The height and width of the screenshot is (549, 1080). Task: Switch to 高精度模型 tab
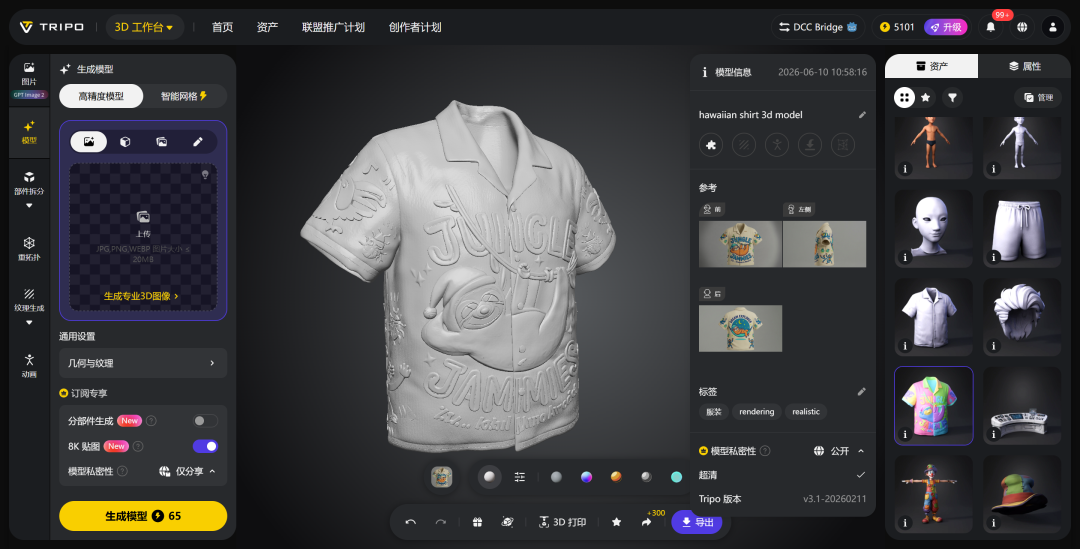[x=101, y=96]
